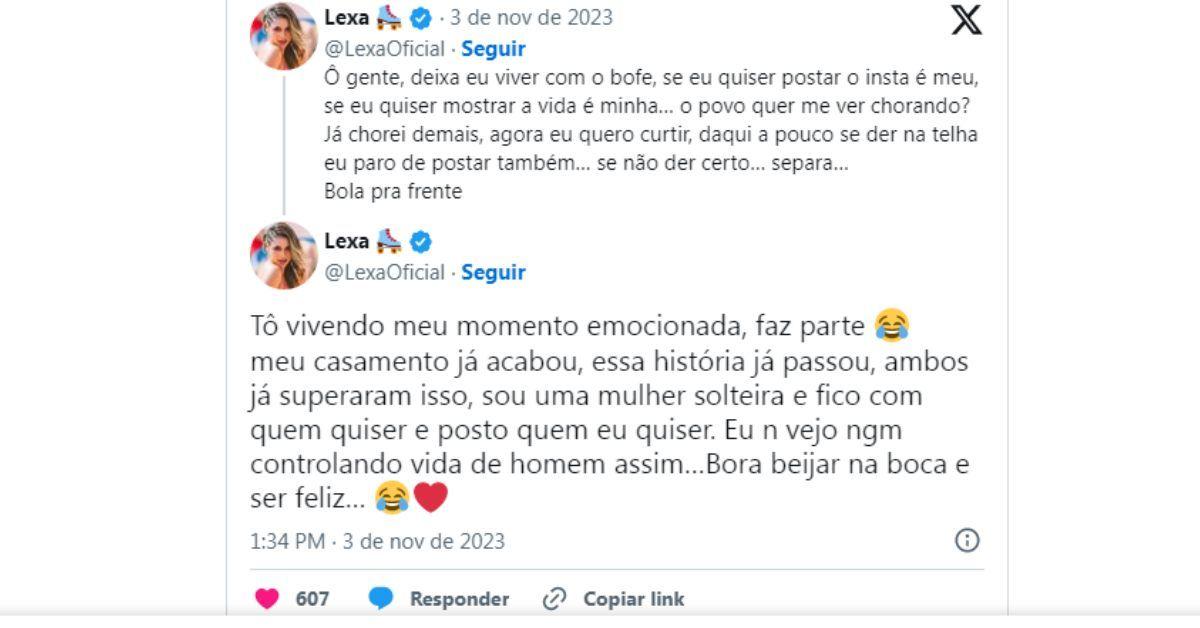Open the Lexa display name in the top tweet
This screenshot has width=1200, height=628.
[347, 18]
